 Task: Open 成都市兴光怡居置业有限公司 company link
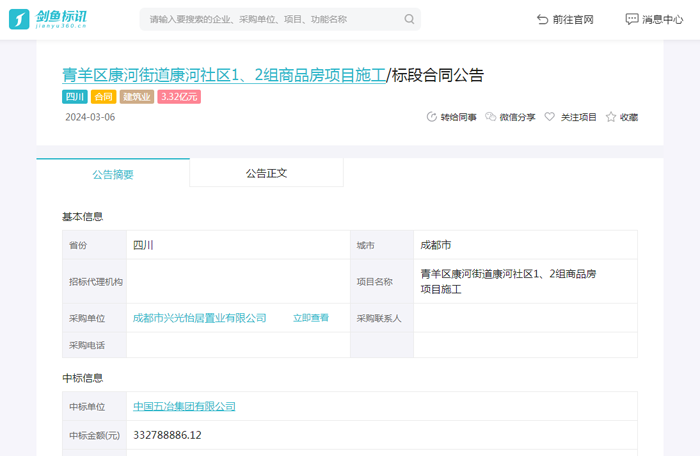200,318
